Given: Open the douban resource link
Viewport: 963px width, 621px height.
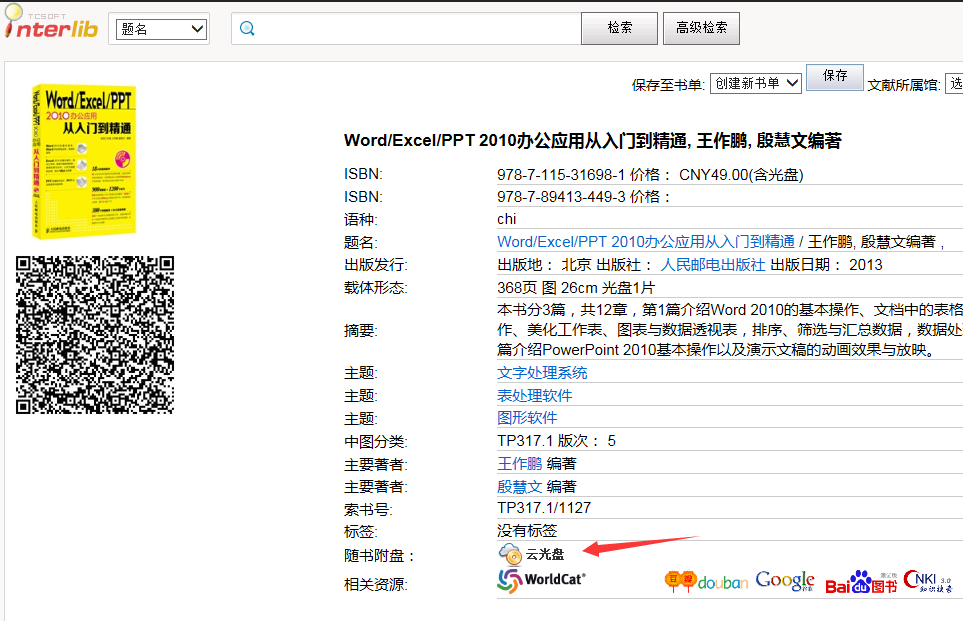Looking at the screenshot, I should [x=706, y=581].
